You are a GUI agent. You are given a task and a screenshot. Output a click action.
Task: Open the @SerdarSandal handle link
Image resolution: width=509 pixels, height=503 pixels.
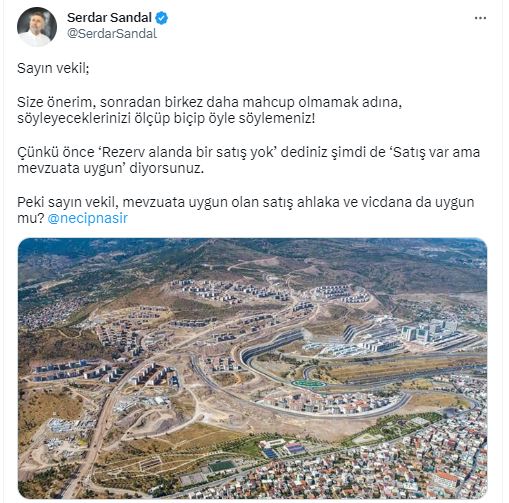[112, 34]
